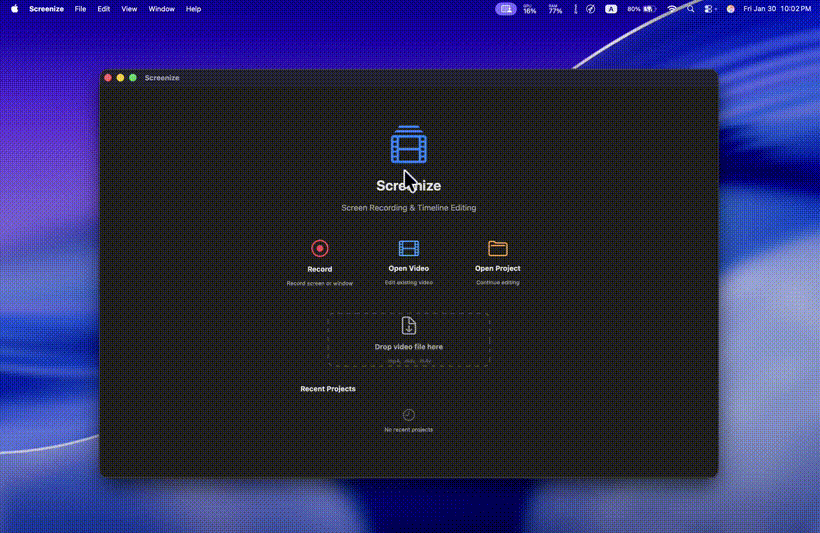Open the Window menu
820x533 pixels.
pos(161,9)
